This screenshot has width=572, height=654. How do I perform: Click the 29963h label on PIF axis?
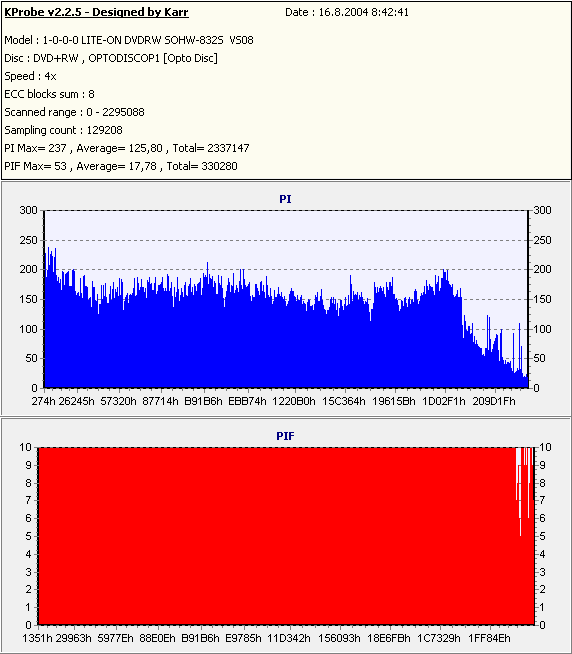click(x=74, y=638)
